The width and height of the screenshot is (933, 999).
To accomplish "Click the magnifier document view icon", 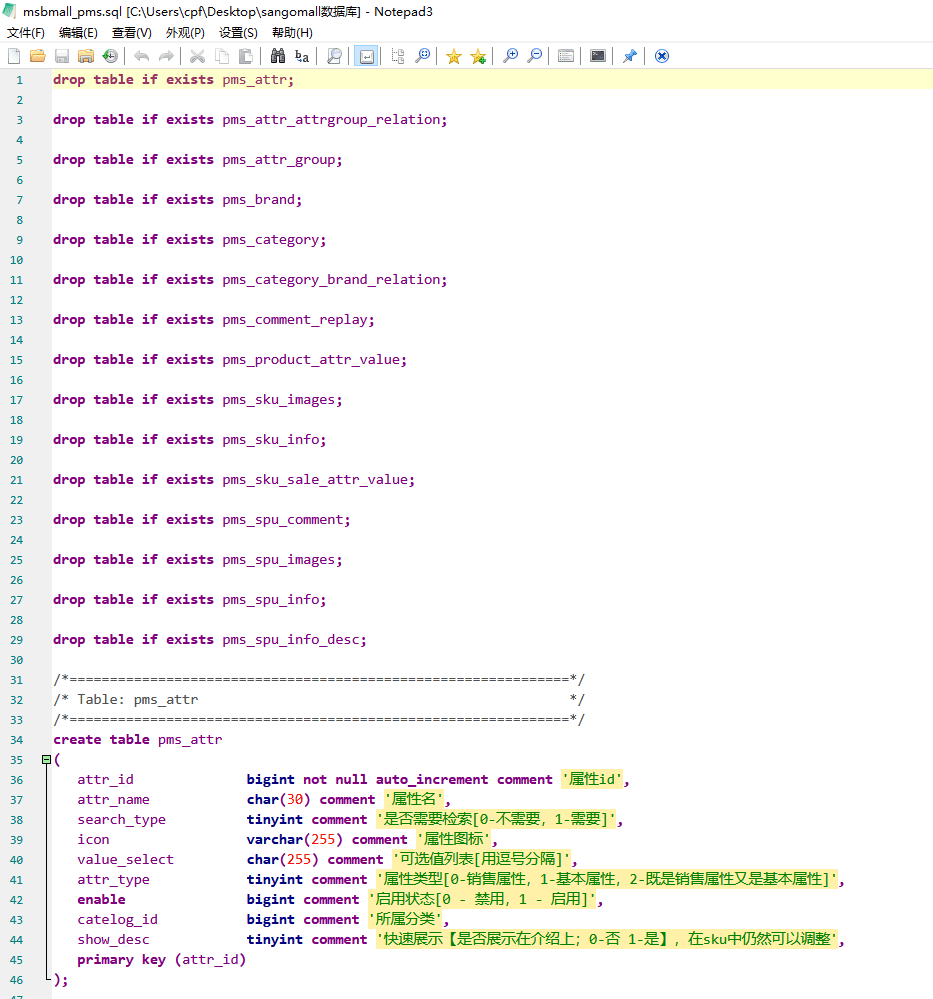I will click(334, 56).
